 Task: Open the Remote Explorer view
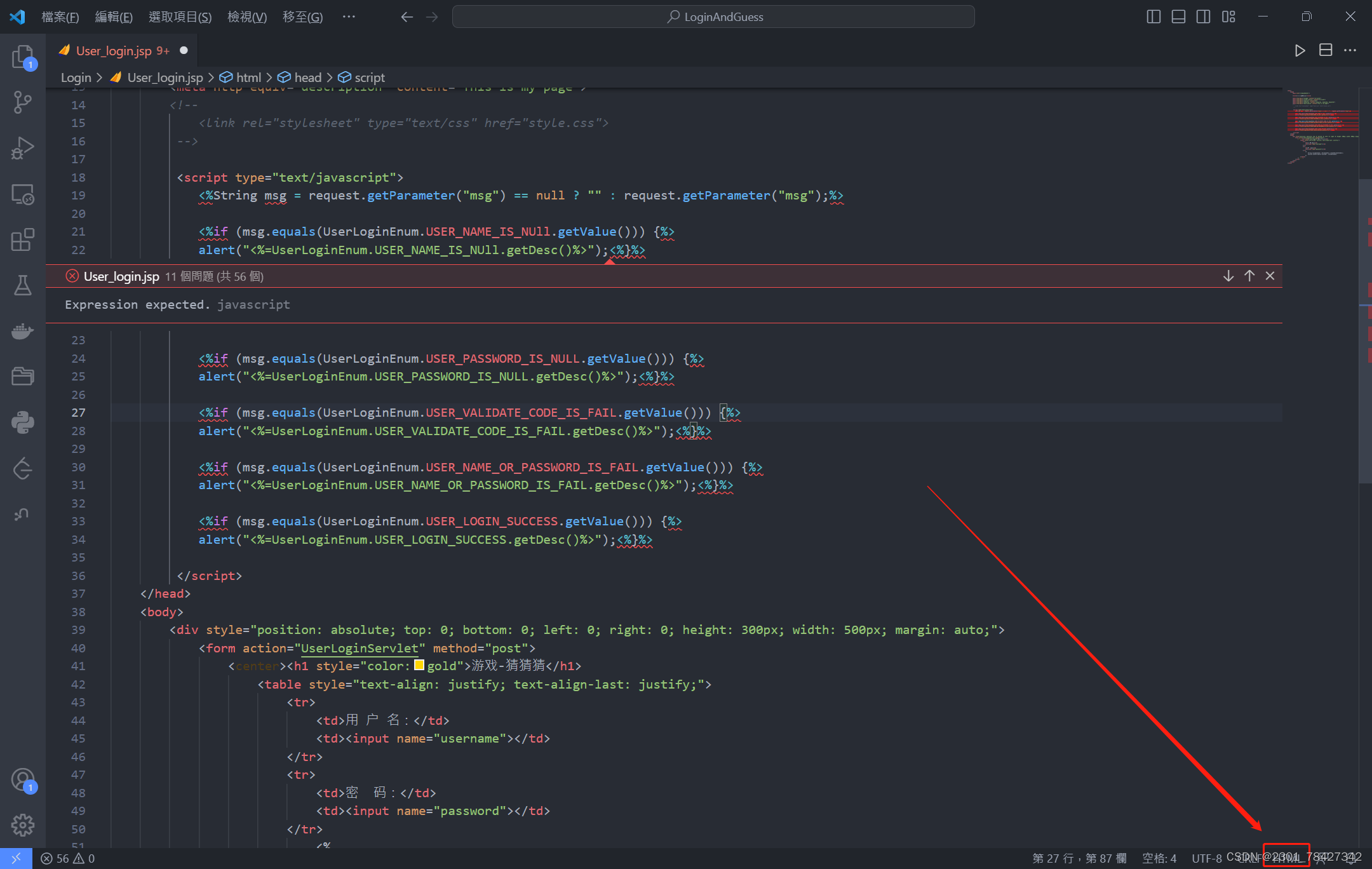coord(23,194)
